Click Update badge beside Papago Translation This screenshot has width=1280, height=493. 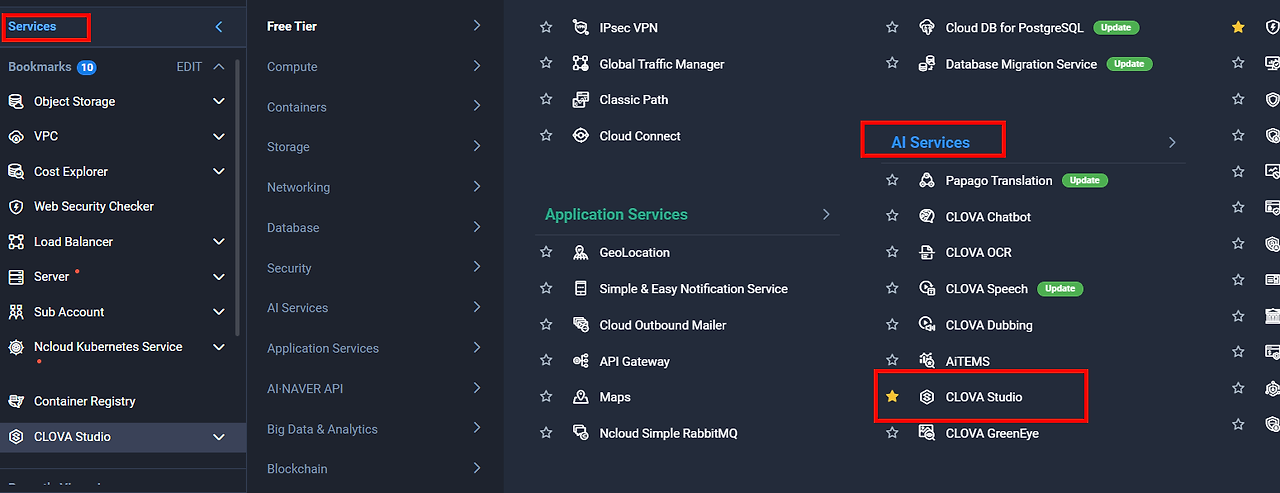pos(1084,180)
